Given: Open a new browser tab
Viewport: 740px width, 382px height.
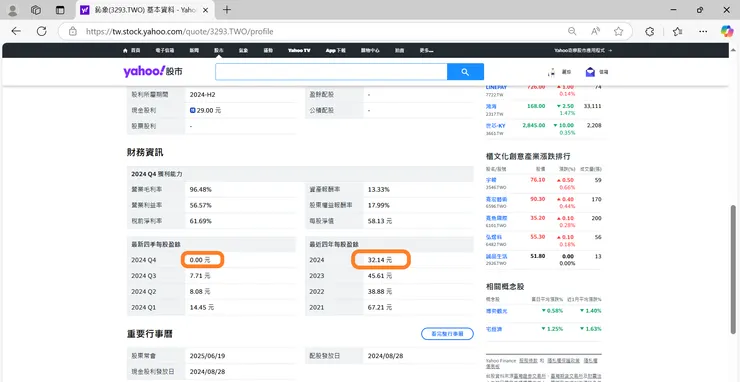Looking at the screenshot, I should point(227,10).
